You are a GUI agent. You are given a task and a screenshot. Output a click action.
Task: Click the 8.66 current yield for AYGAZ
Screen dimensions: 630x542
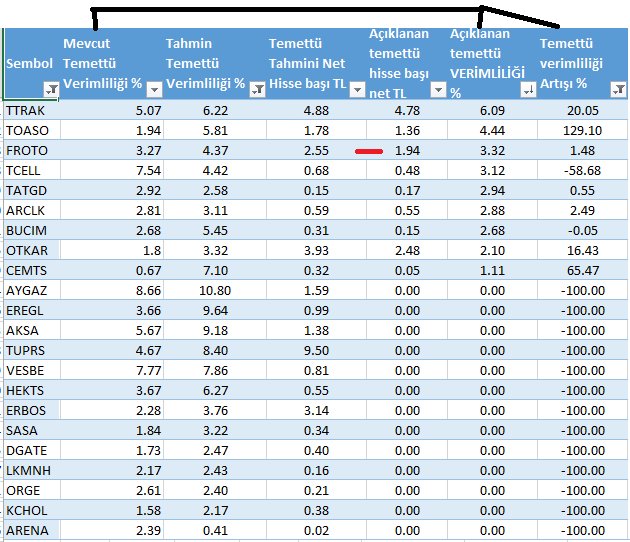pyautogui.click(x=148, y=290)
